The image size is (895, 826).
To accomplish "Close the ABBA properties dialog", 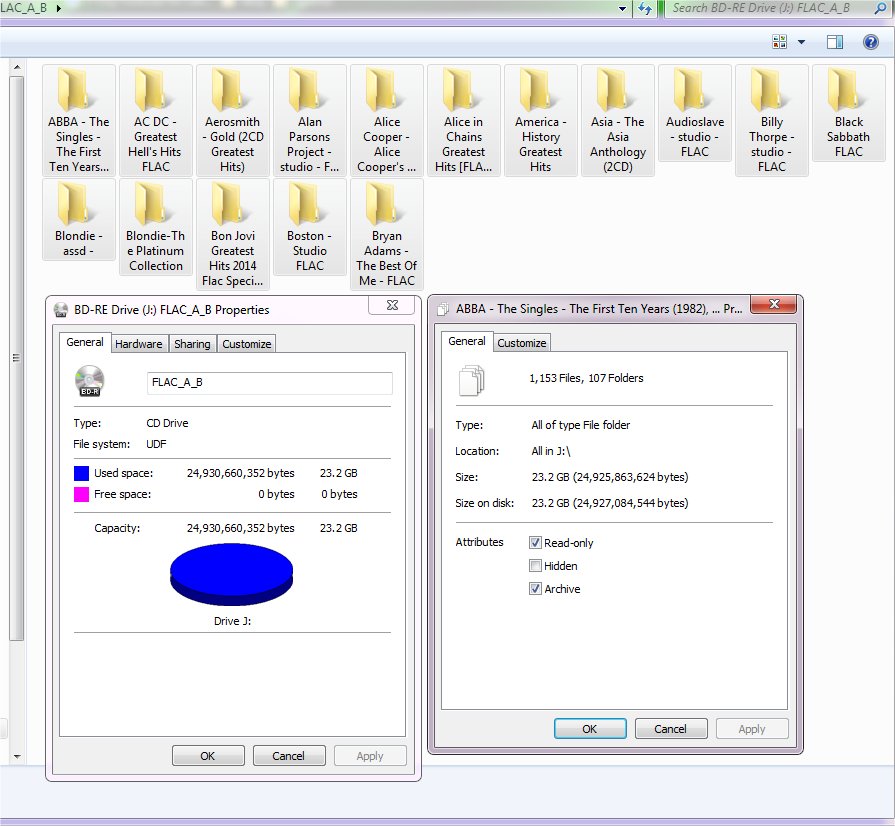I will tap(774, 304).
